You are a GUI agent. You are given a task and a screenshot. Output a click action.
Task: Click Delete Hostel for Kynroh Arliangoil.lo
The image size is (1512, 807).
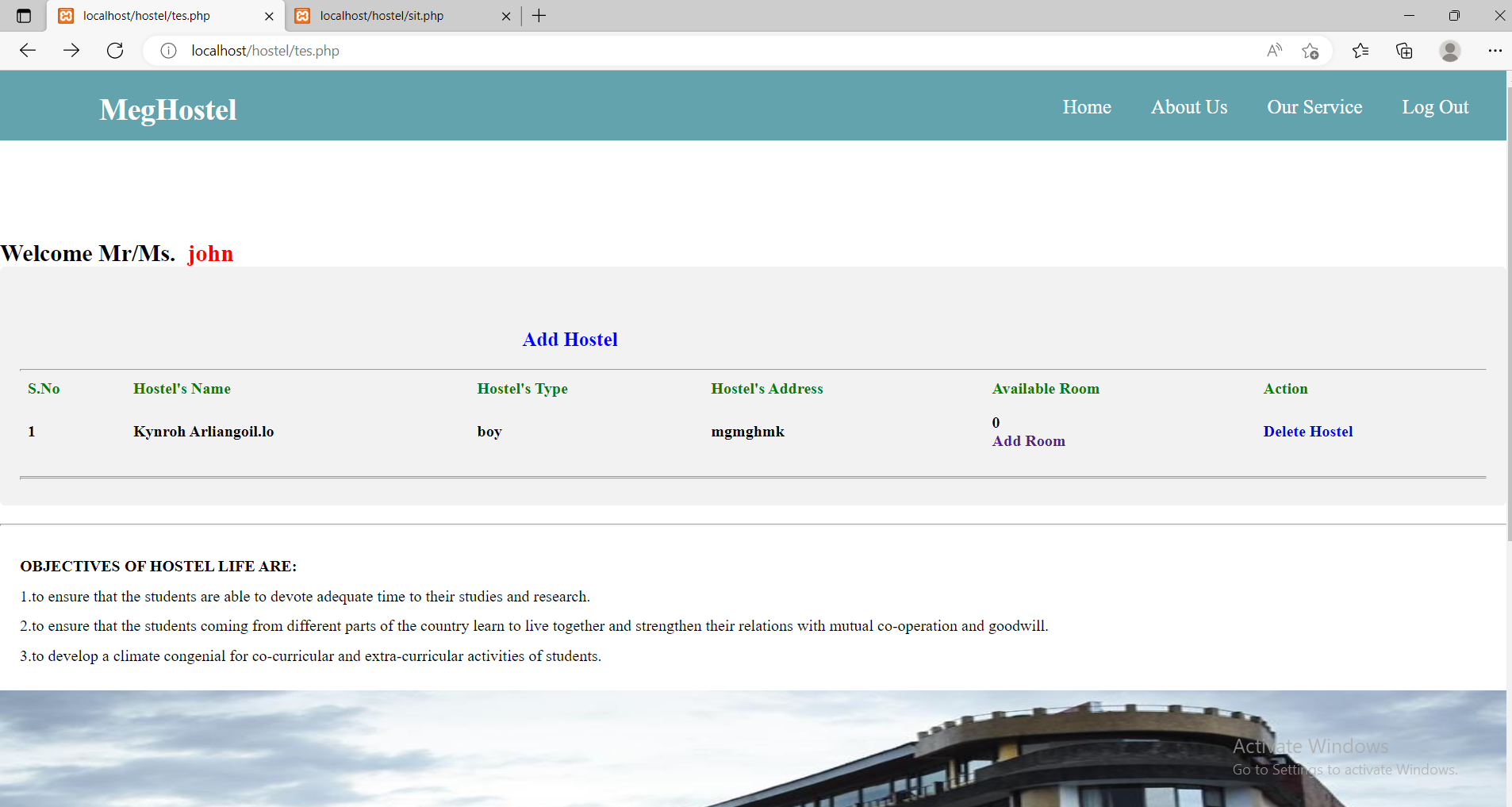coord(1307,431)
